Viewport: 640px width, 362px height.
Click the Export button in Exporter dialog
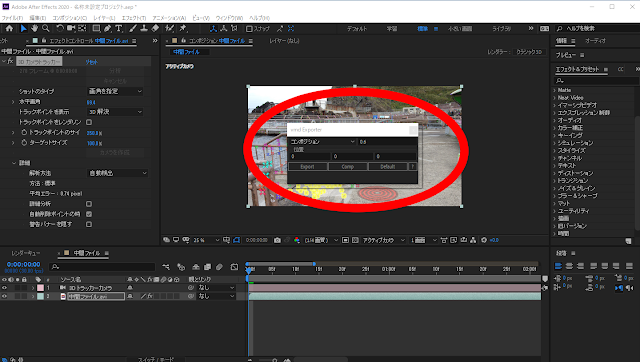point(307,167)
